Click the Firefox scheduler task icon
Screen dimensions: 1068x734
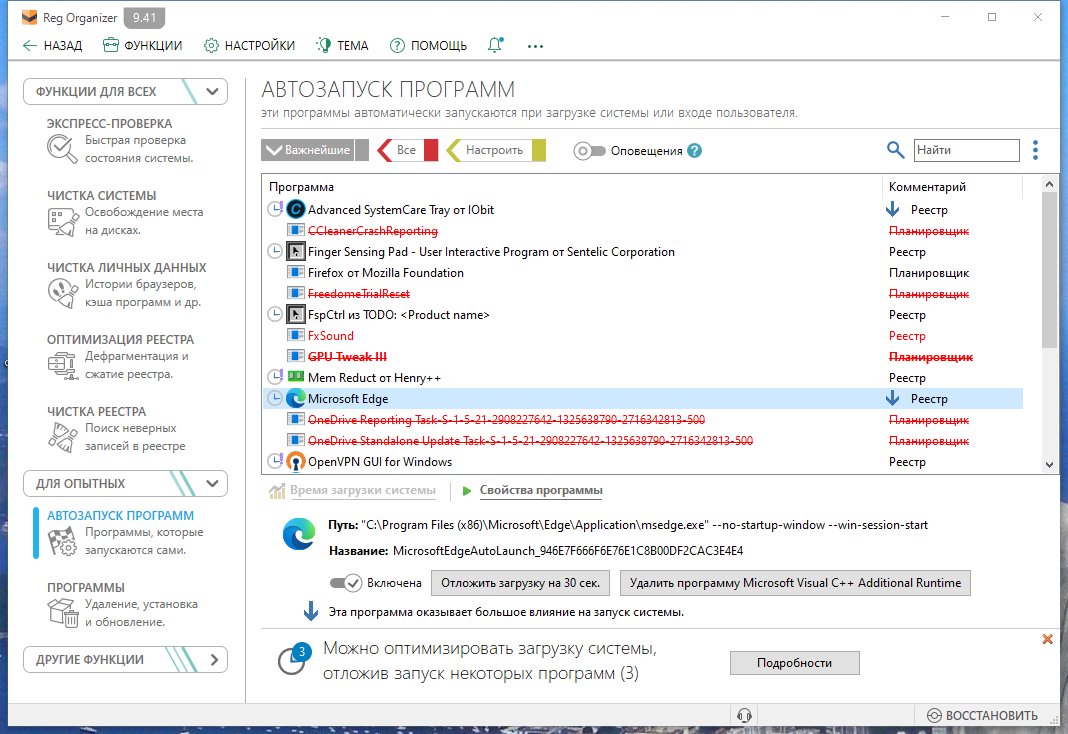(295, 272)
